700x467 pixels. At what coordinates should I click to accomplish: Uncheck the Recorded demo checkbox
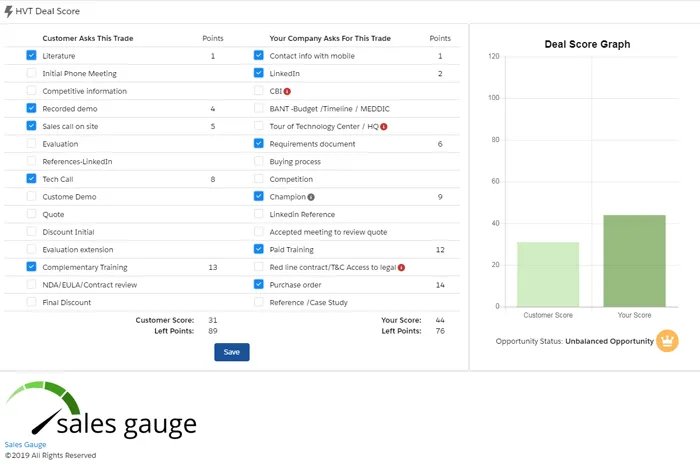click(x=31, y=108)
